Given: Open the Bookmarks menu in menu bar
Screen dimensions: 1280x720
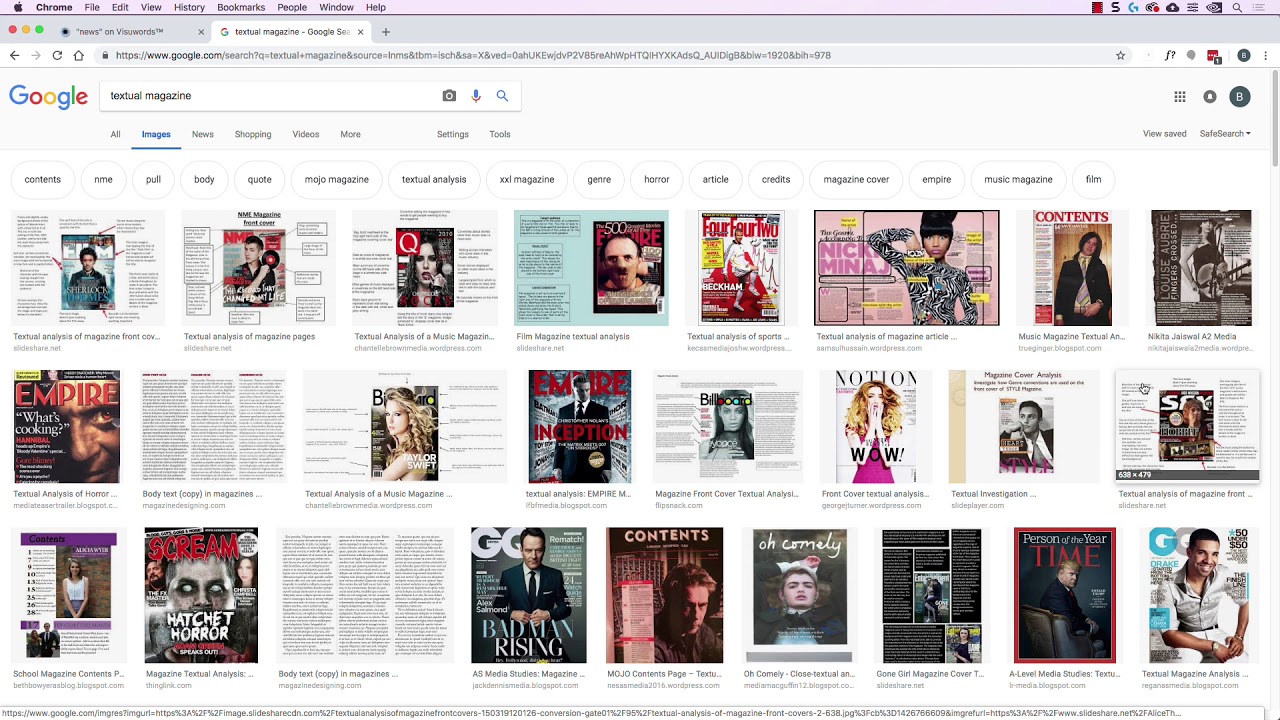Looking at the screenshot, I should point(241,7).
